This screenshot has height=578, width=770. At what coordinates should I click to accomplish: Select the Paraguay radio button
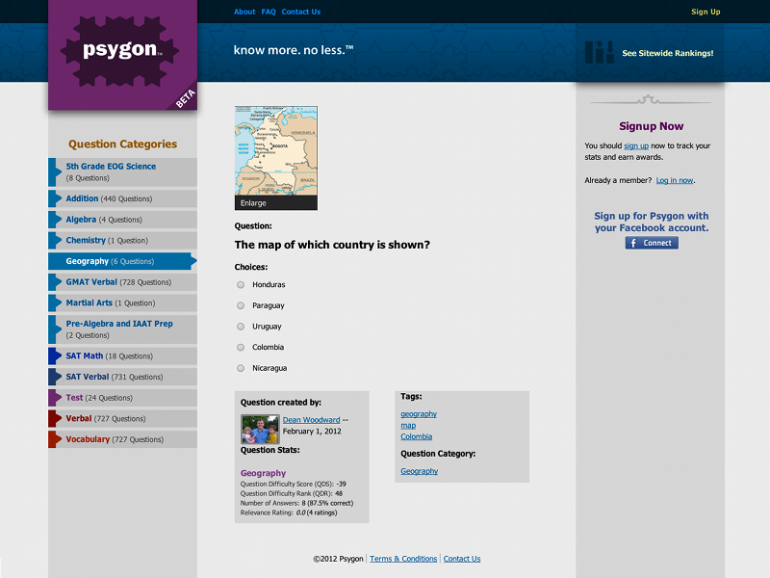pos(241,305)
